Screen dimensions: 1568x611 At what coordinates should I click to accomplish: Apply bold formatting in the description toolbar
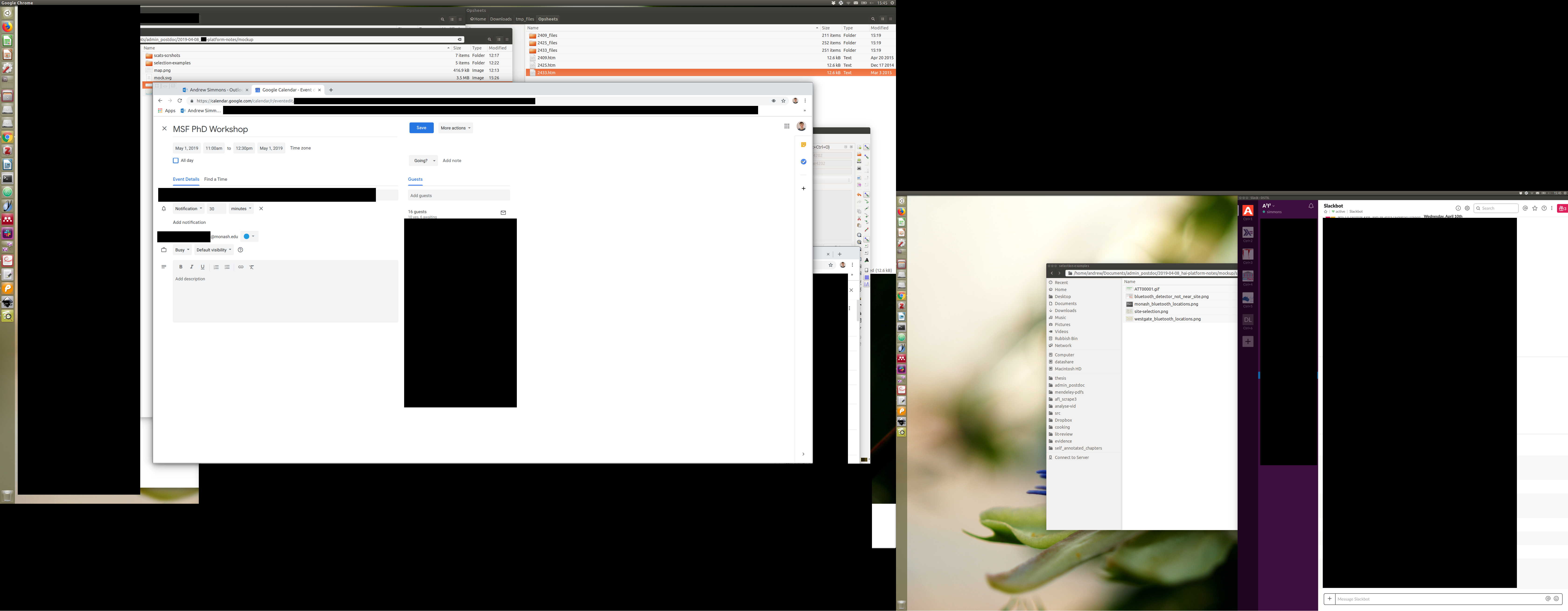pos(181,267)
